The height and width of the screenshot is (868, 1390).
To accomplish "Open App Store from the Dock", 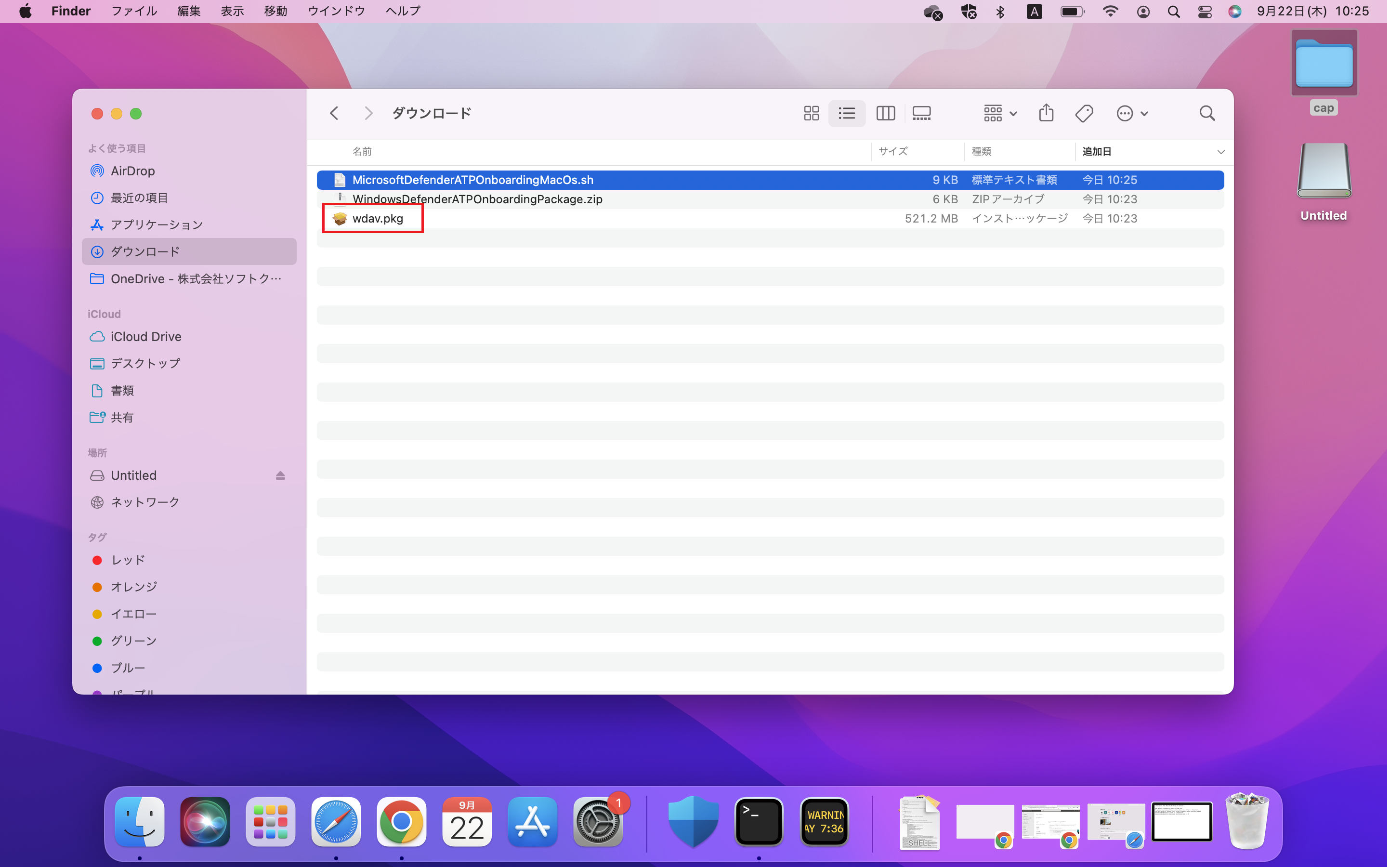I will pos(533,823).
